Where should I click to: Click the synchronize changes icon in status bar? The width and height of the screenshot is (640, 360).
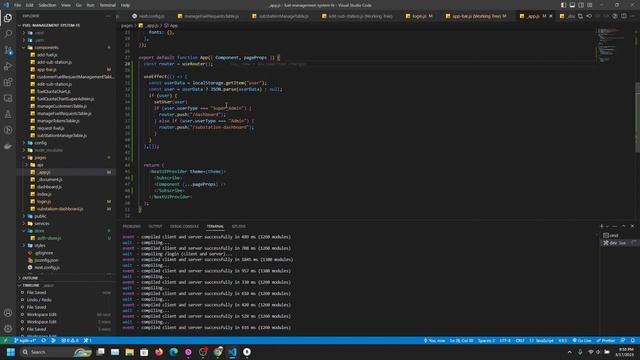(44, 340)
